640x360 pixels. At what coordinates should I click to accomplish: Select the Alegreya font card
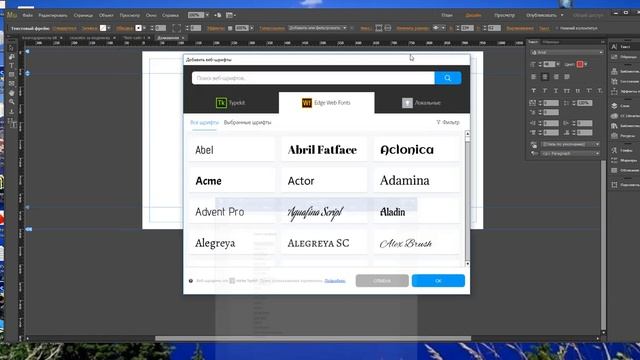coord(232,243)
